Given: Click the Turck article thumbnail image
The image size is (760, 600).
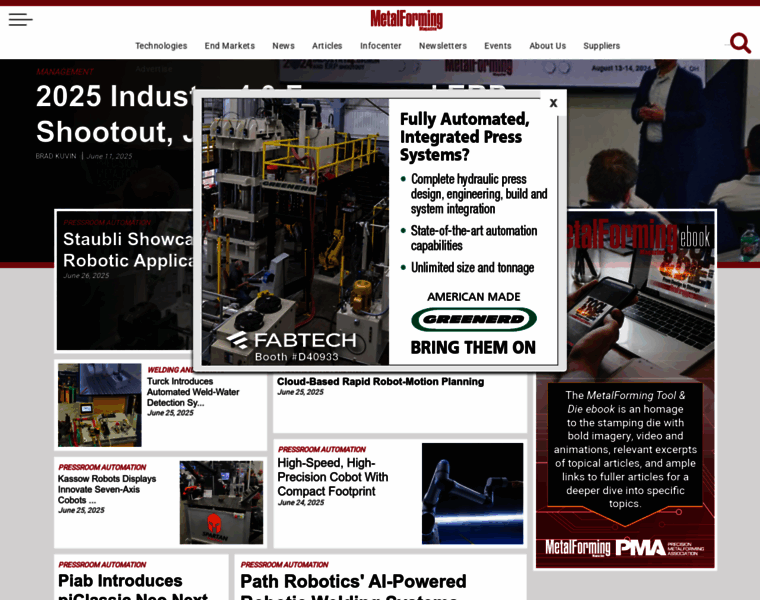Looking at the screenshot, I should (x=100, y=405).
